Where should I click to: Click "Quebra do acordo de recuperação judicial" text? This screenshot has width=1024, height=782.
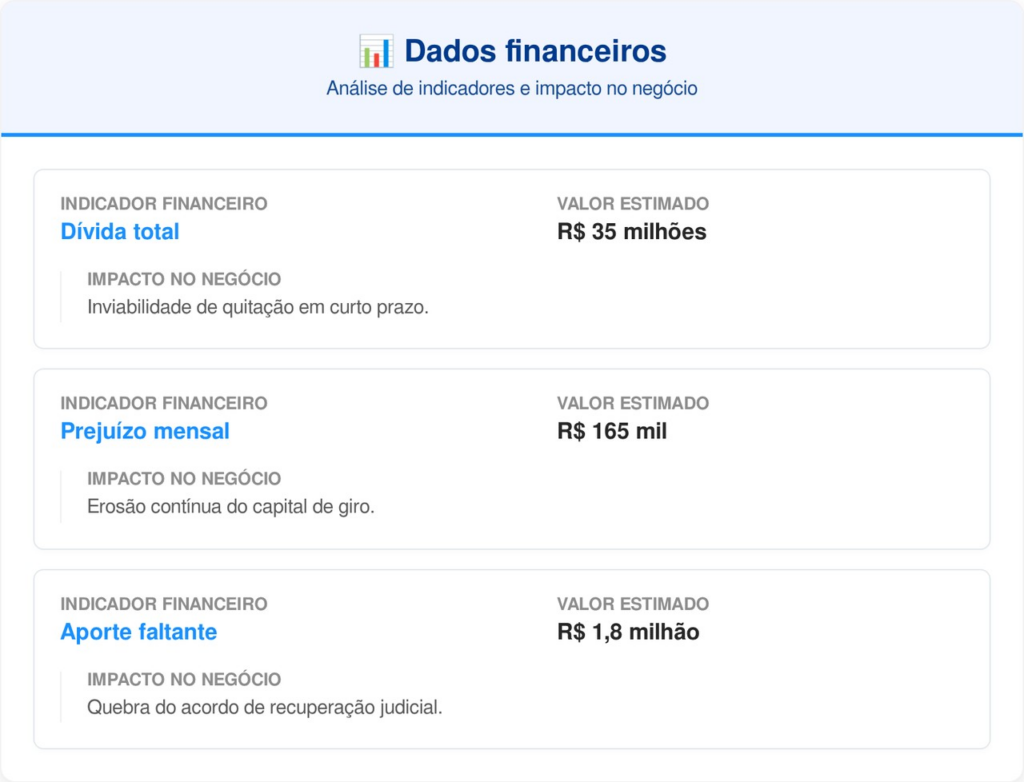coord(265,708)
